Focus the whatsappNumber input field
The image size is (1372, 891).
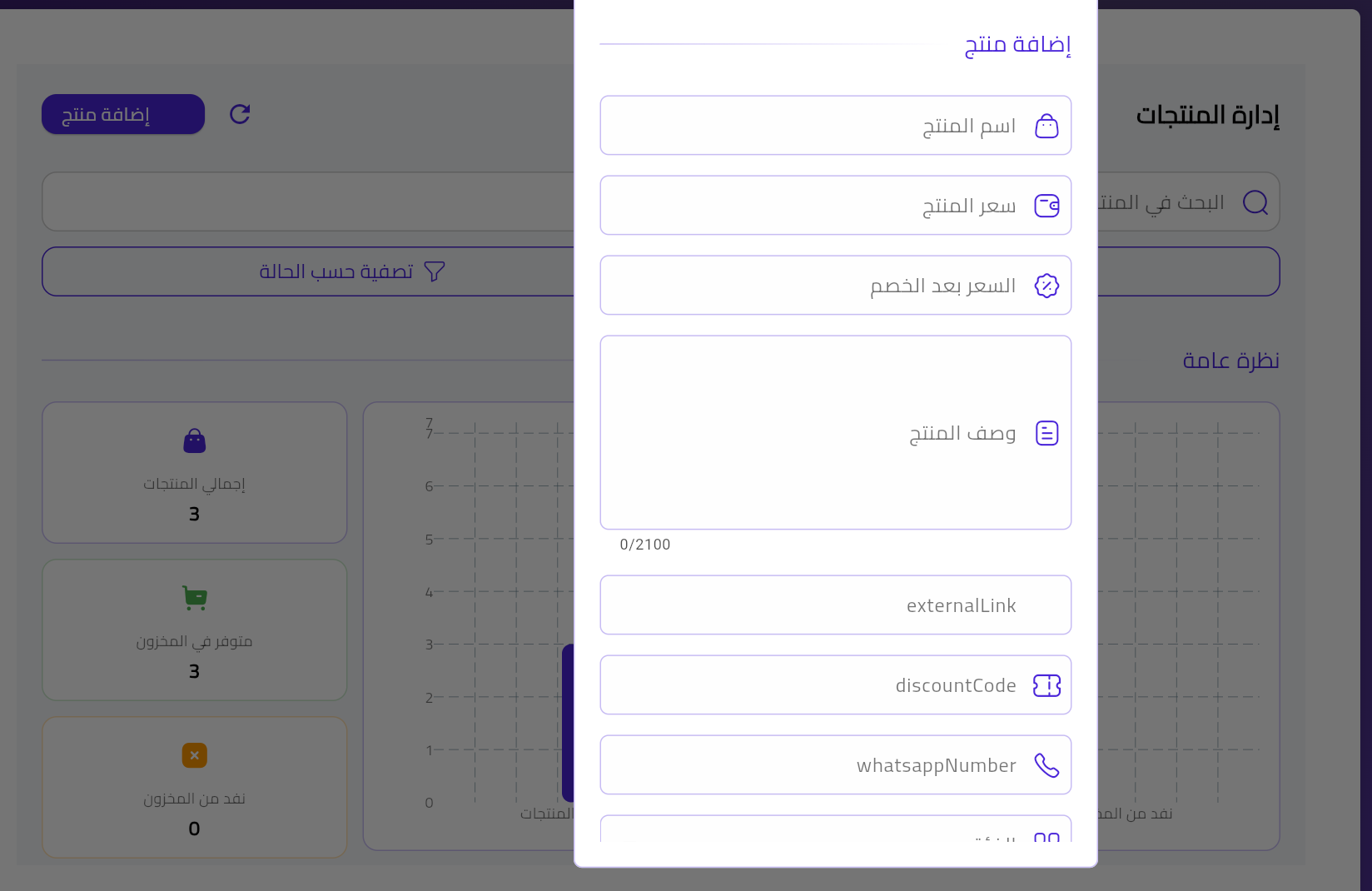point(835,764)
